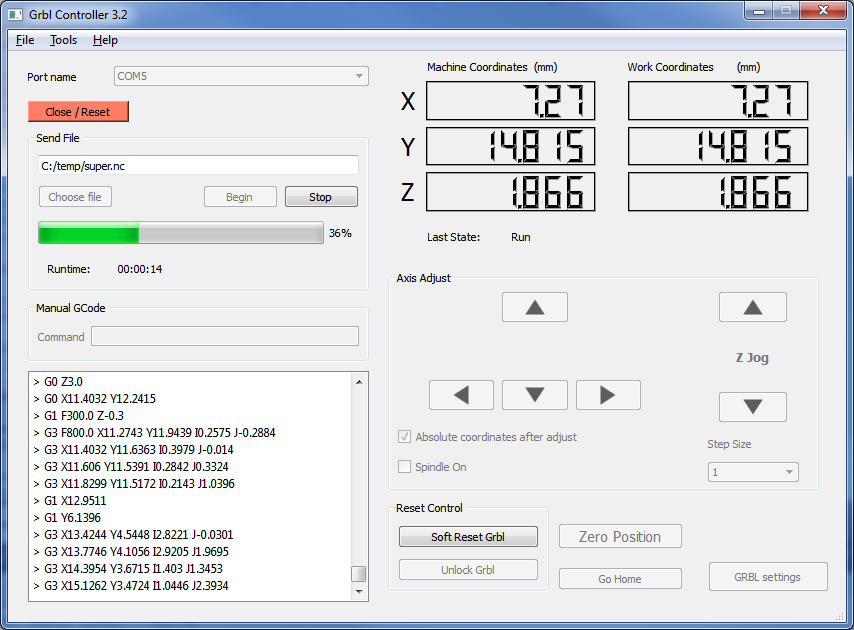Jog X axis right with right arrow
854x630 pixels.
click(x=608, y=395)
